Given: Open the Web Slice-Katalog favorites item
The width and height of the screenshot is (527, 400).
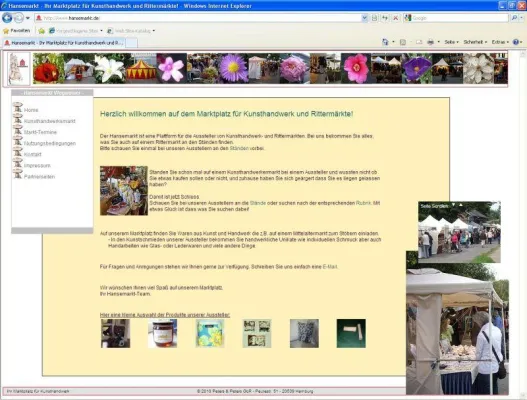Looking at the screenshot, I should (x=131, y=31).
